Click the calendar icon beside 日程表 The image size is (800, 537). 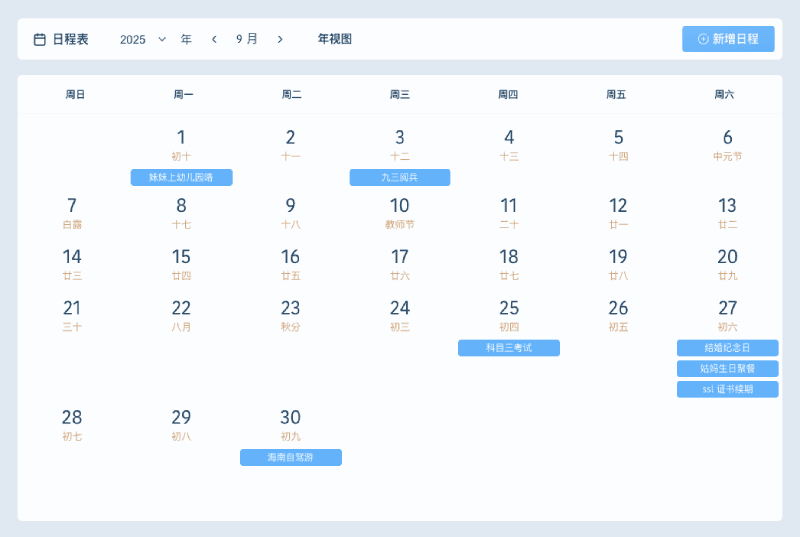point(40,39)
